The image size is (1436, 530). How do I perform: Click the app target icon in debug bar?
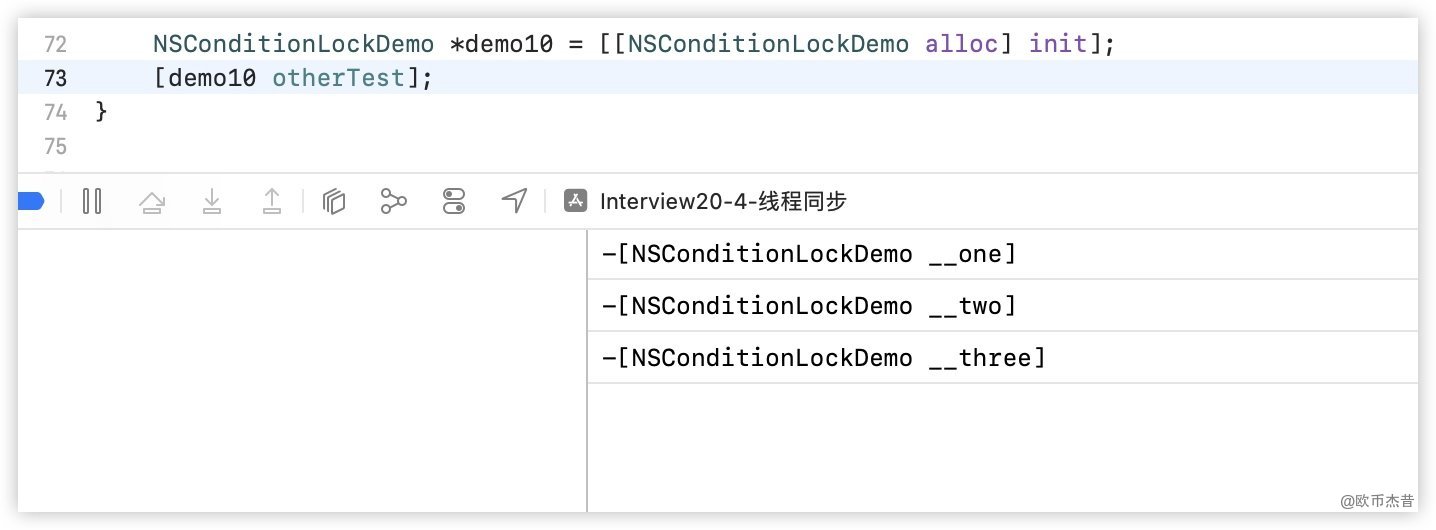click(575, 202)
